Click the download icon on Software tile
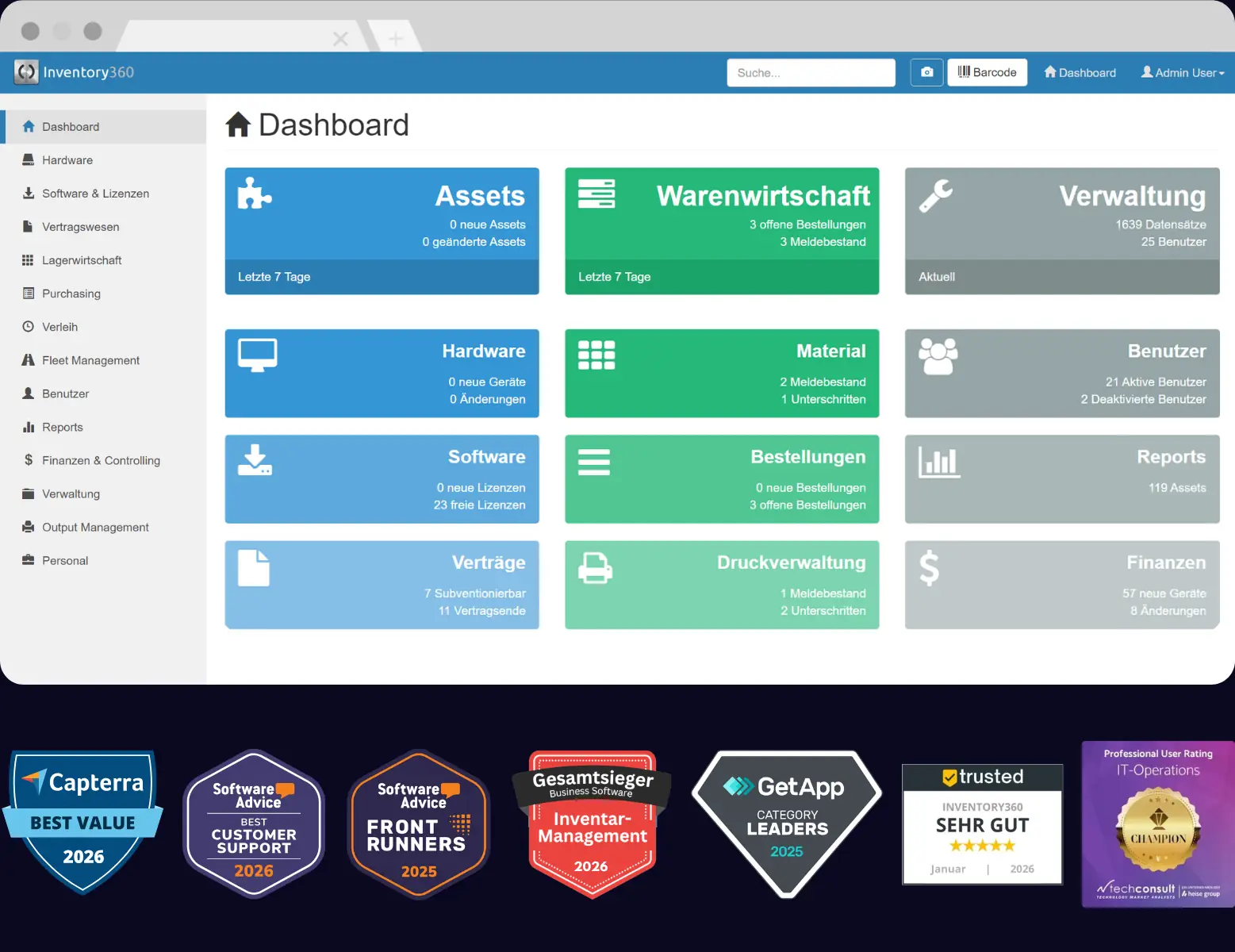The image size is (1235, 952). [255, 460]
